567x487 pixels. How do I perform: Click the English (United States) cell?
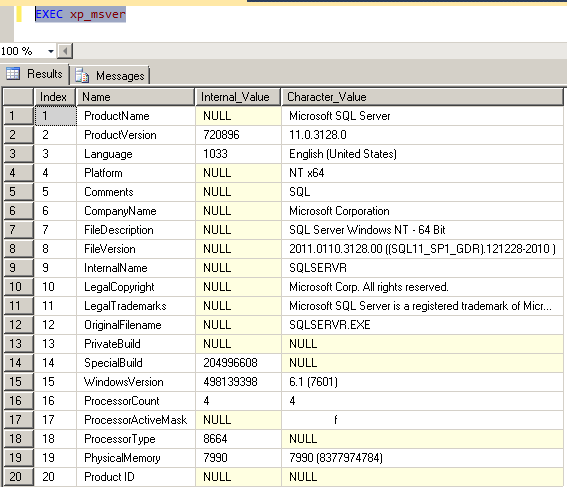[x=422, y=154]
